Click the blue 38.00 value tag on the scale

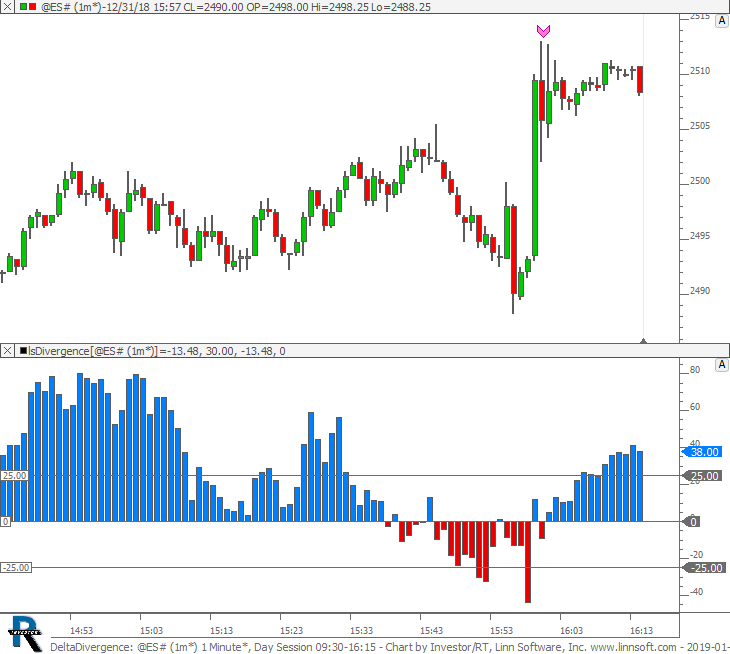(702, 452)
